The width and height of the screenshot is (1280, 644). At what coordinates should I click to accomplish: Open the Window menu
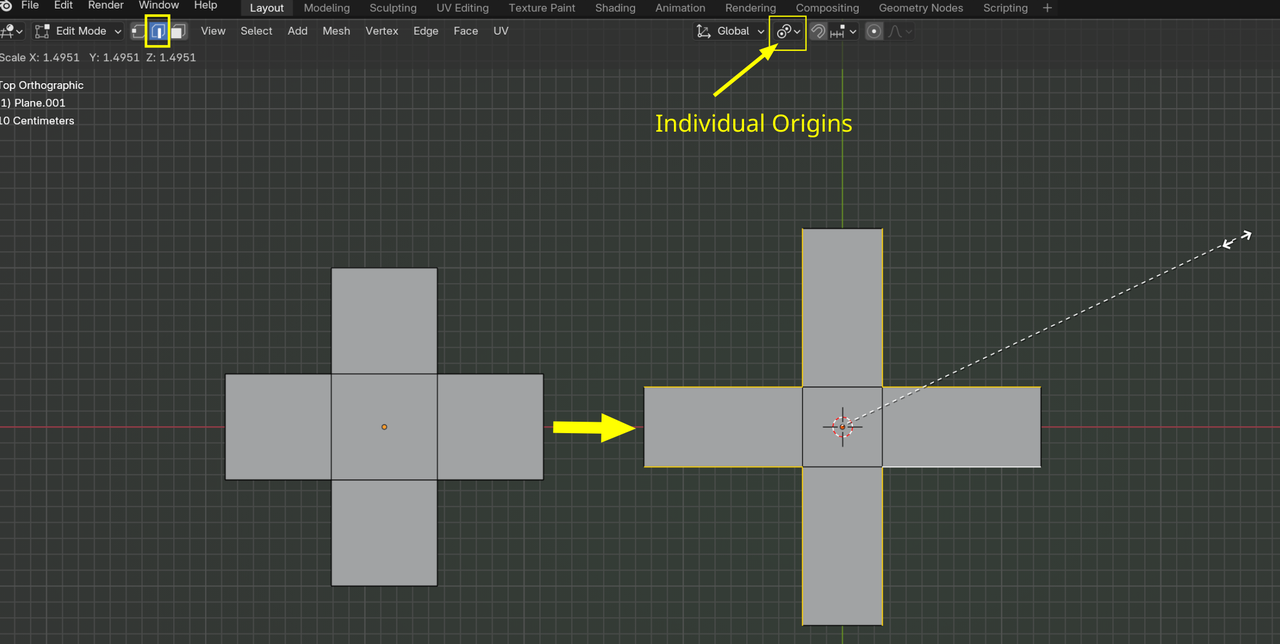159,6
